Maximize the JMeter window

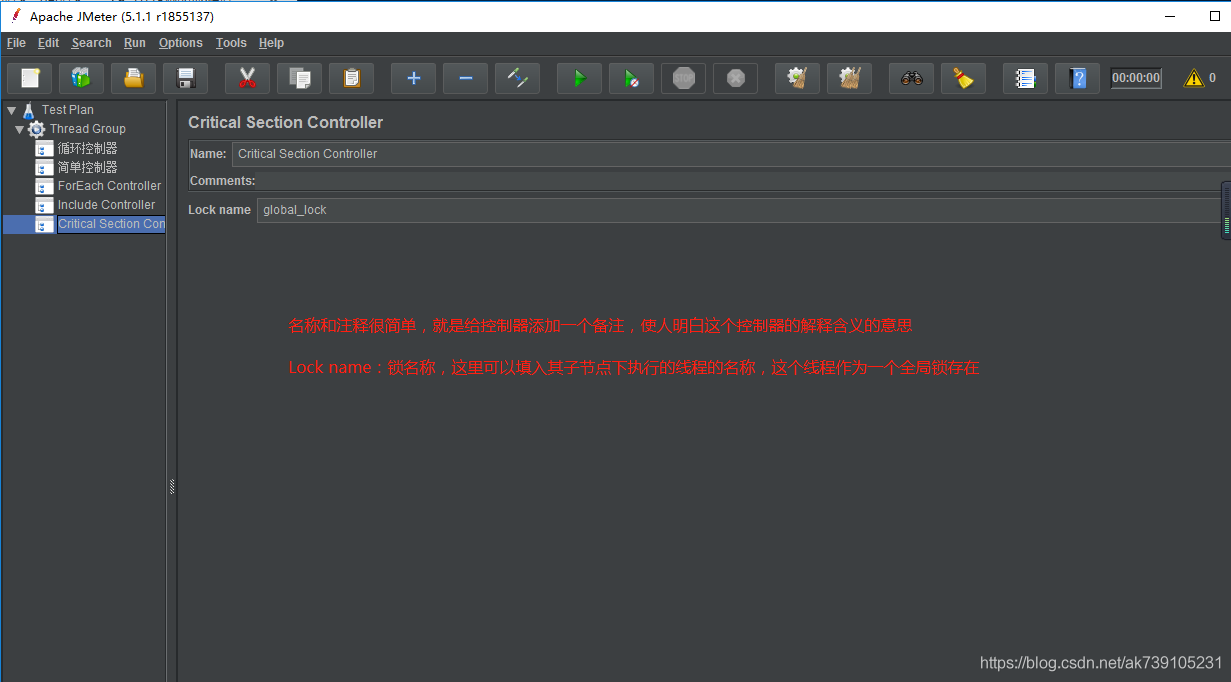pyautogui.click(x=1215, y=16)
